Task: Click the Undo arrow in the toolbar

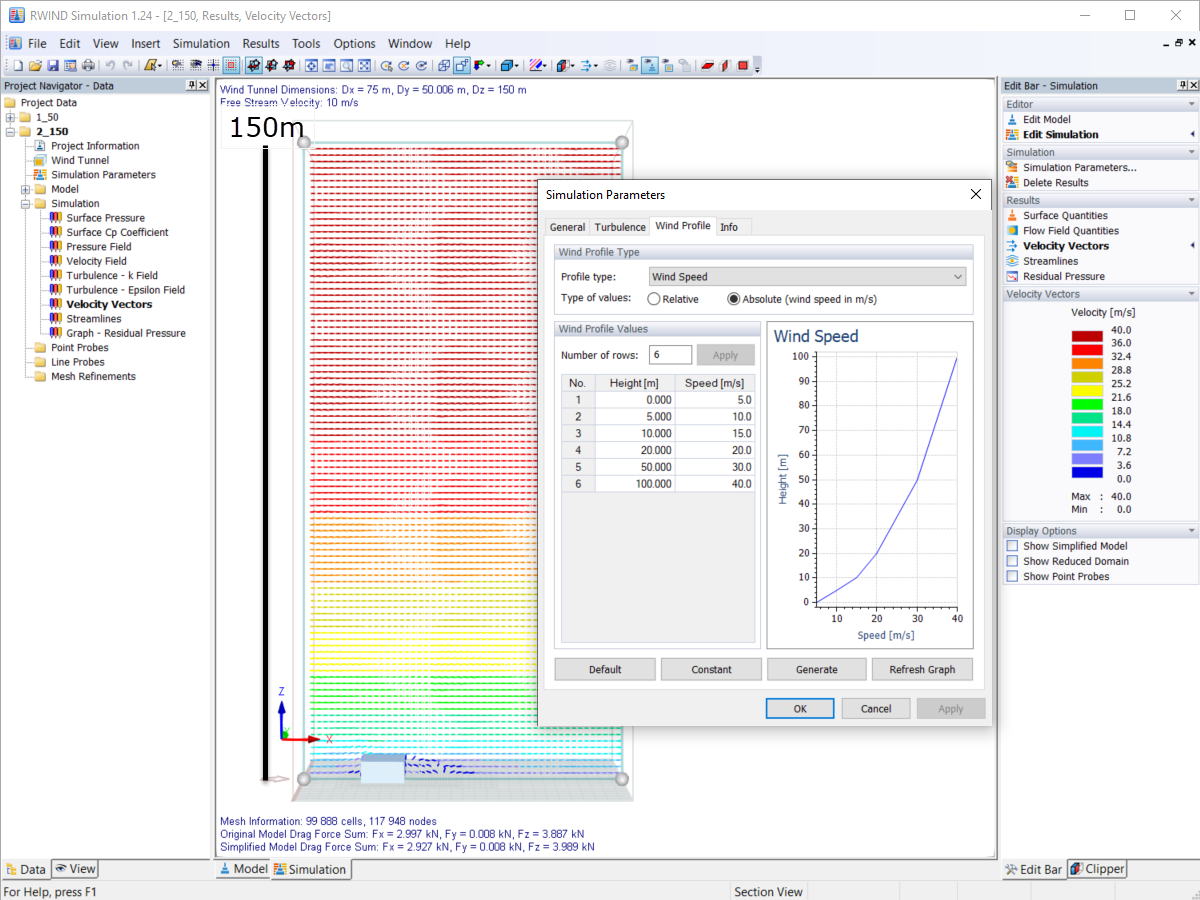Action: tap(110, 66)
